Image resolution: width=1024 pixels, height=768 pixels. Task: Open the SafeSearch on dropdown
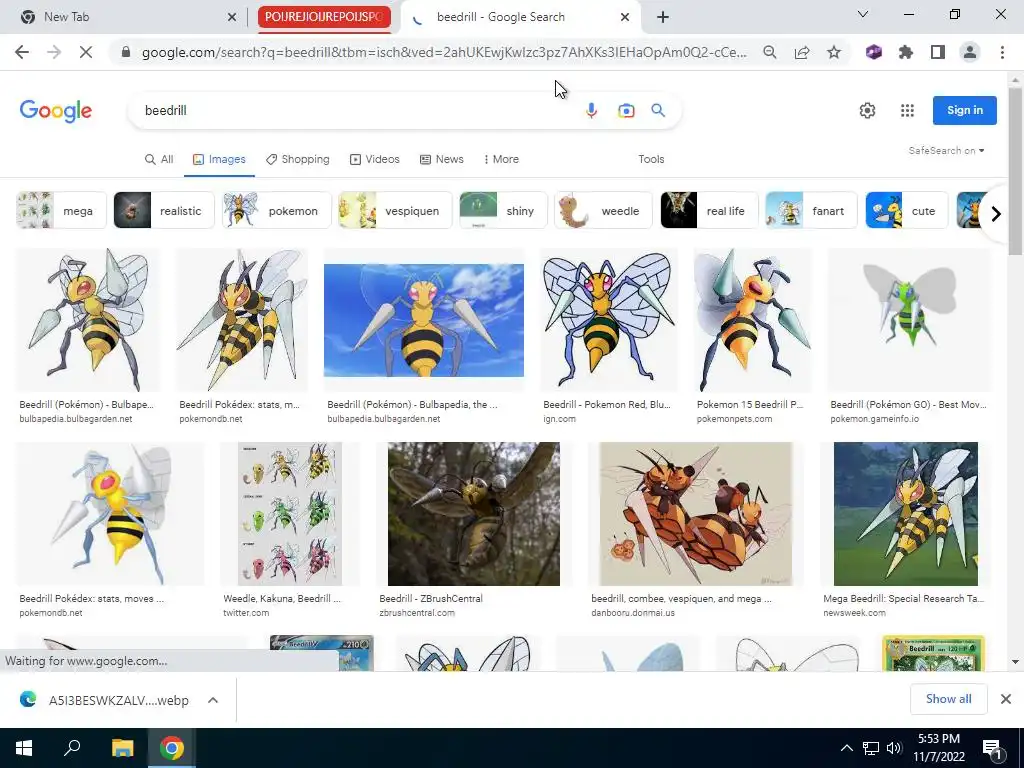pyautogui.click(x=946, y=150)
